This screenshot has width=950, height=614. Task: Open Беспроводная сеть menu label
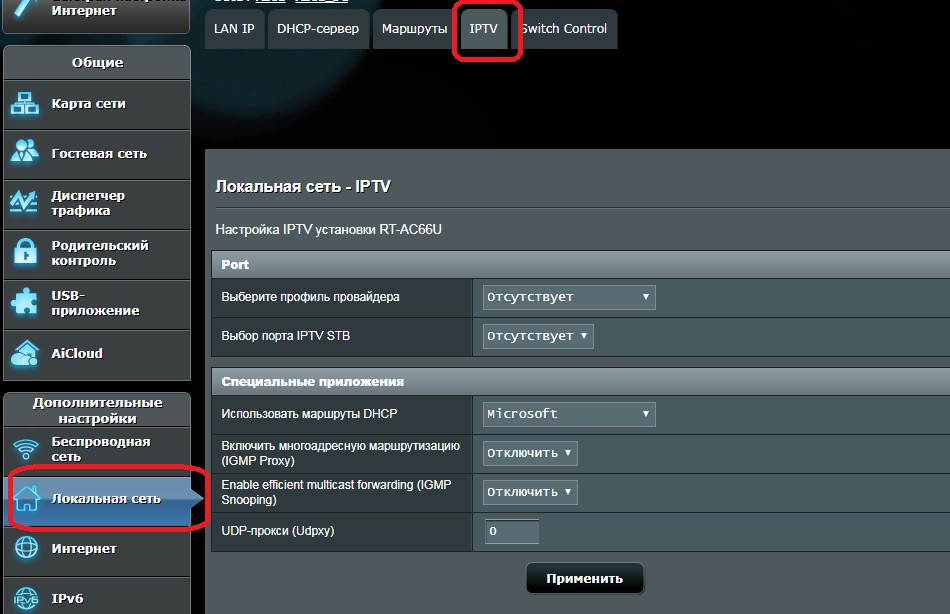[101, 449]
